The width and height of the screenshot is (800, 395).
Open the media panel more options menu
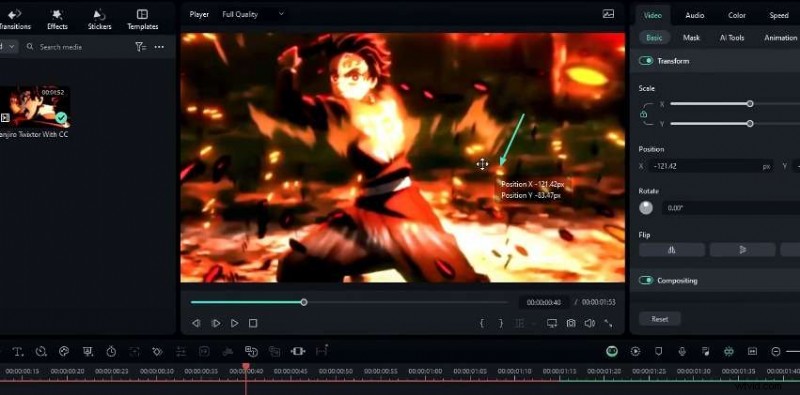coord(159,47)
